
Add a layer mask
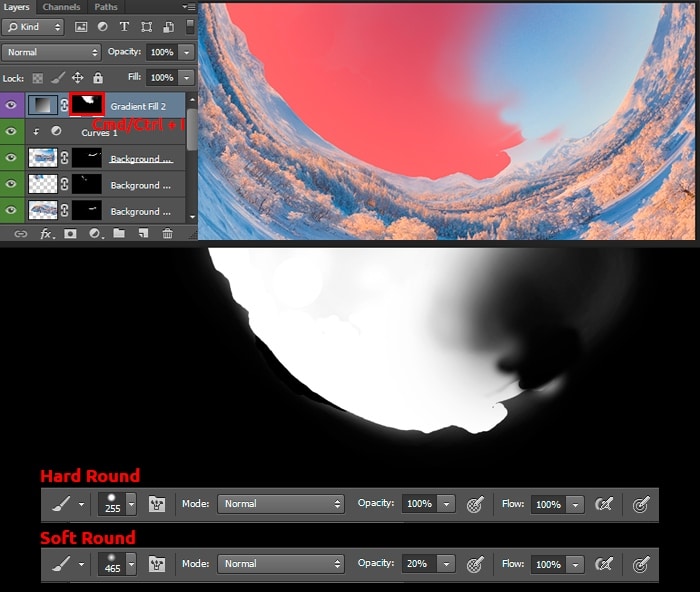(x=71, y=233)
